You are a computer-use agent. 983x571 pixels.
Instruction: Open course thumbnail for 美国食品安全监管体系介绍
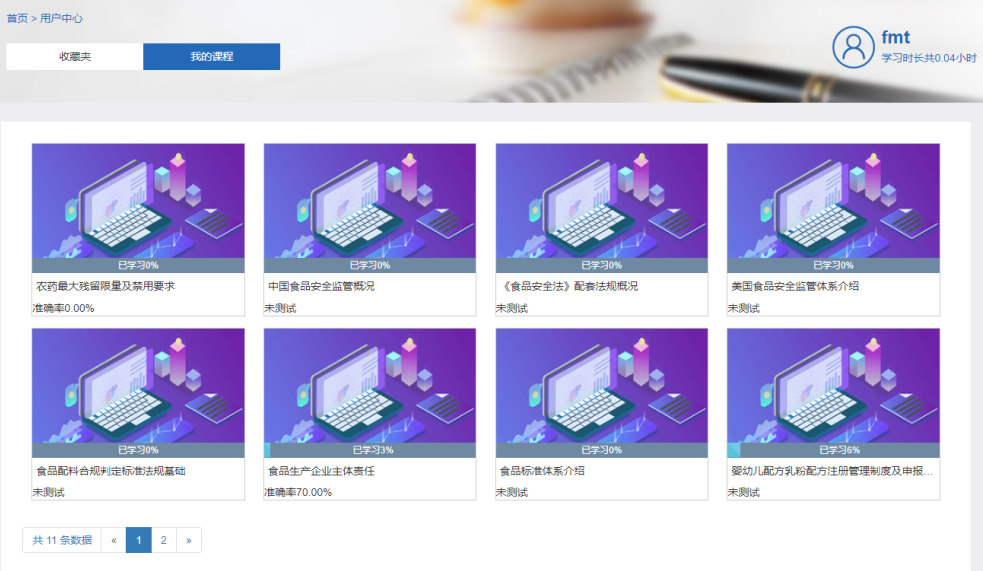coord(833,201)
